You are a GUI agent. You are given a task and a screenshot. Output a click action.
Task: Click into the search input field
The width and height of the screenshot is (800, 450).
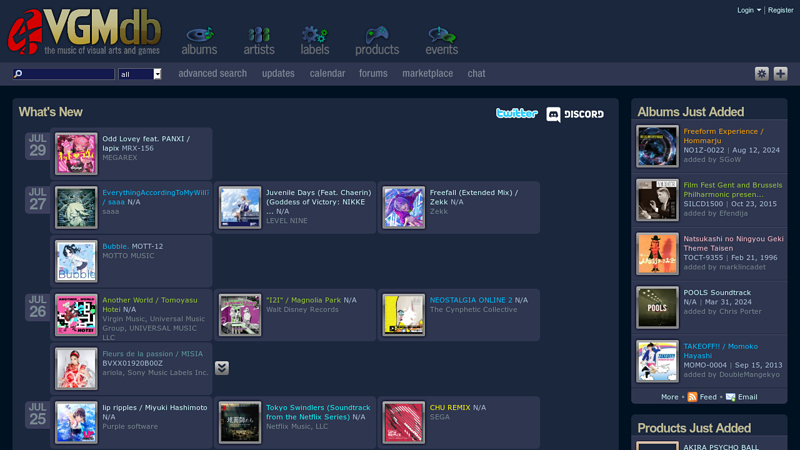64,74
